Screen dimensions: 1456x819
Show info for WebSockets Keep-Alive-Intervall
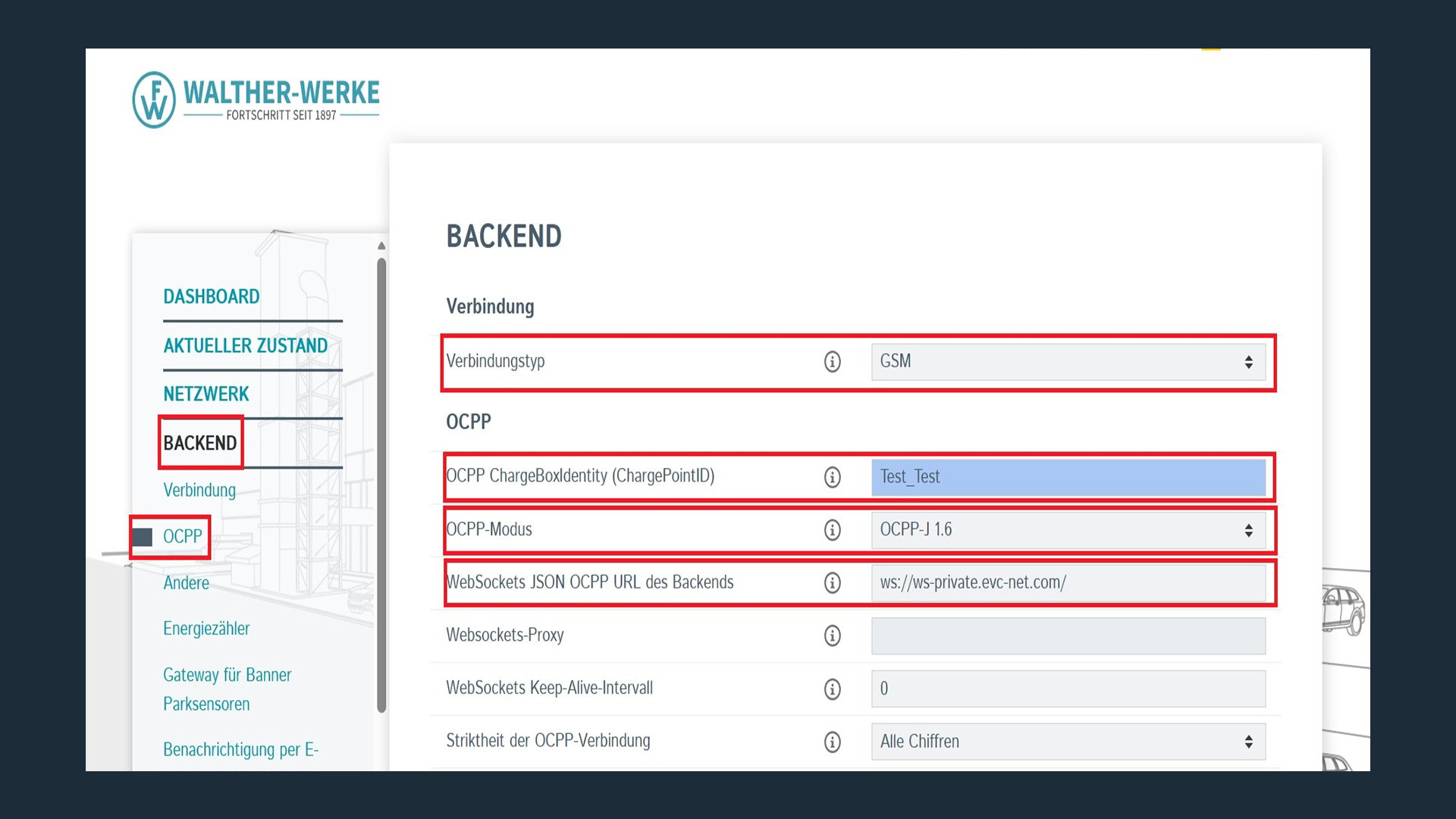coord(832,689)
